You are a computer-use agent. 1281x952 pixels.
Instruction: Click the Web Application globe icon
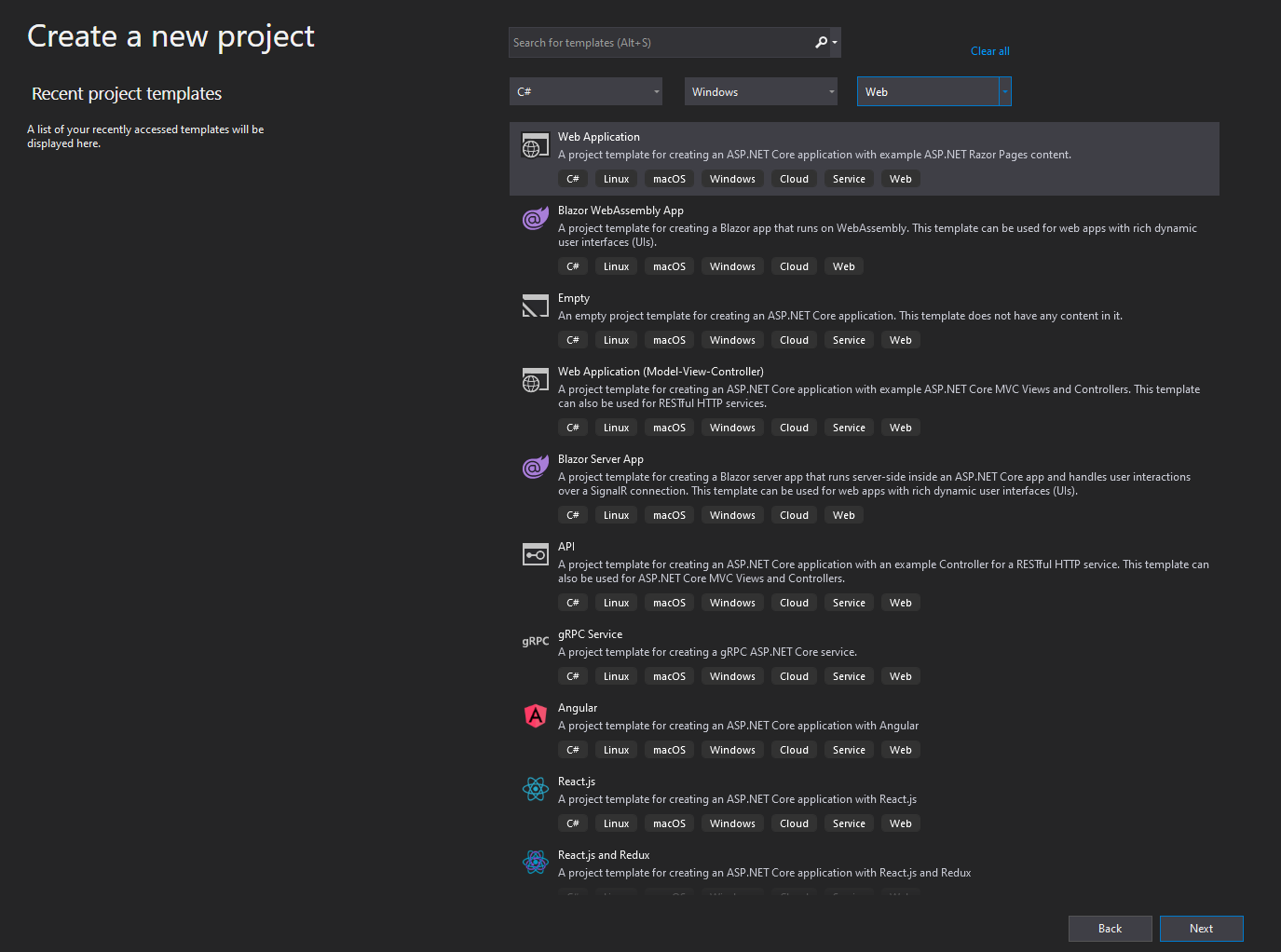[535, 145]
